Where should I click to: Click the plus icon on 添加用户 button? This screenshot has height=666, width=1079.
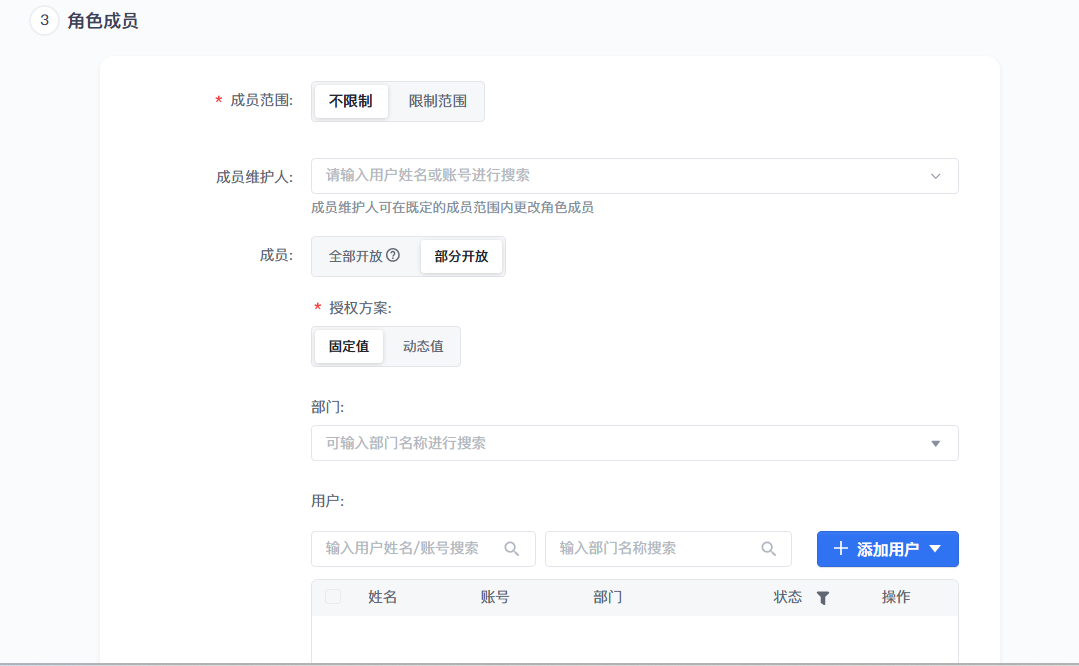click(x=840, y=549)
